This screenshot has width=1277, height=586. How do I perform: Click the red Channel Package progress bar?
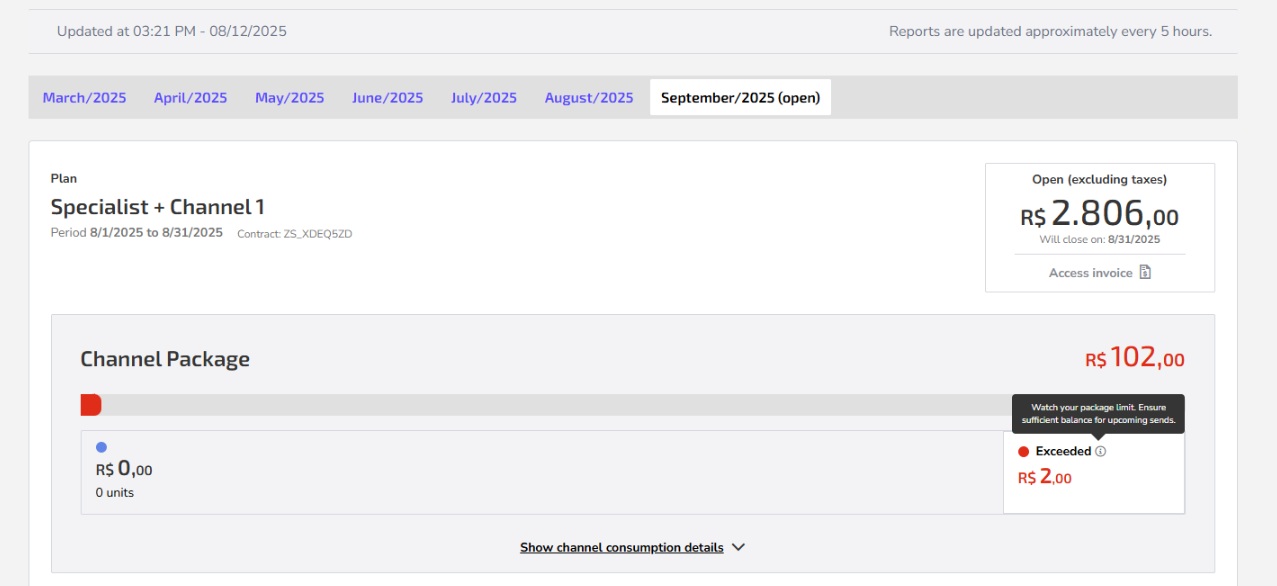91,405
